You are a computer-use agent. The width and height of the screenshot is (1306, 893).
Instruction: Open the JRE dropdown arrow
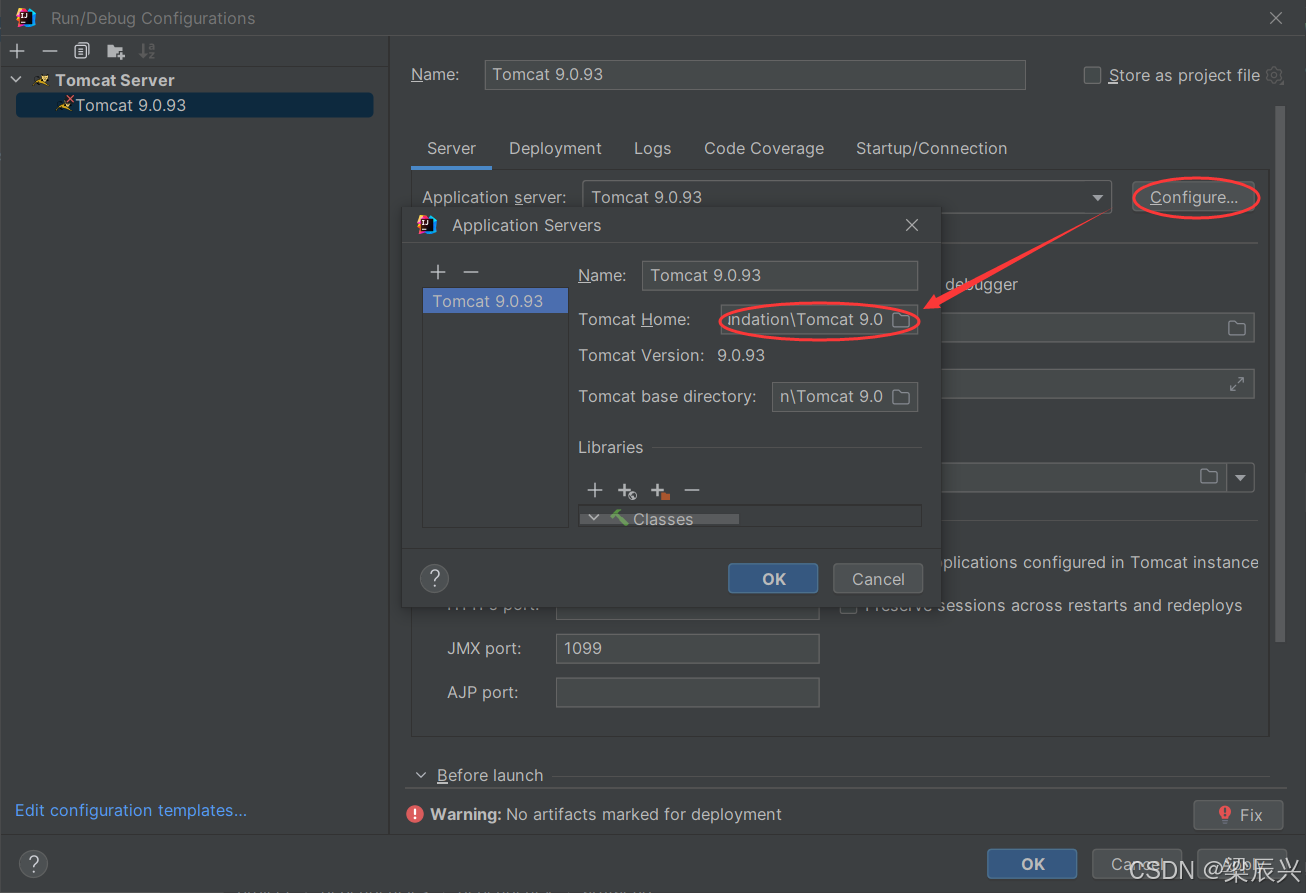click(1241, 478)
